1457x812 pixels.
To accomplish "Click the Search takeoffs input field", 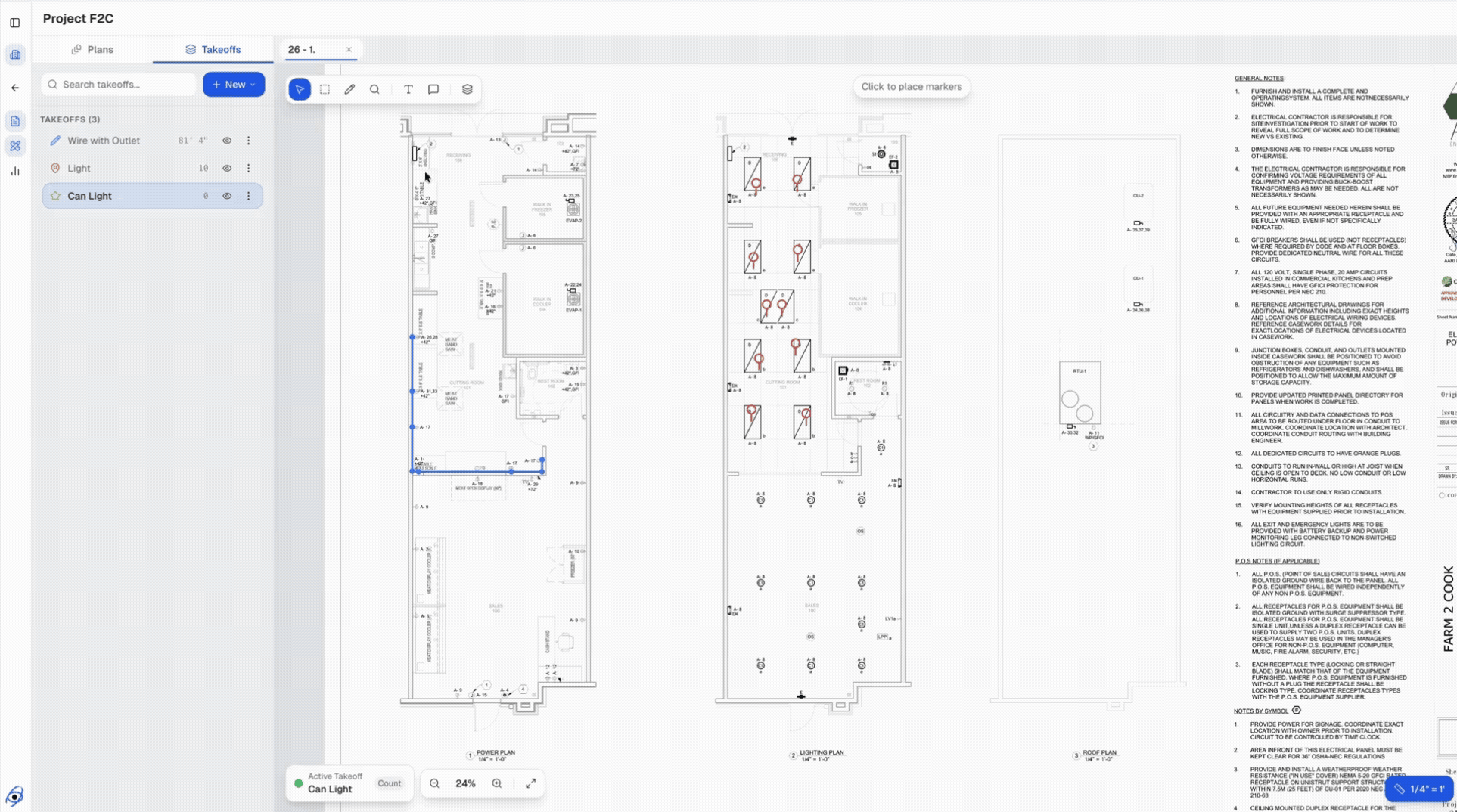I will pos(120,85).
